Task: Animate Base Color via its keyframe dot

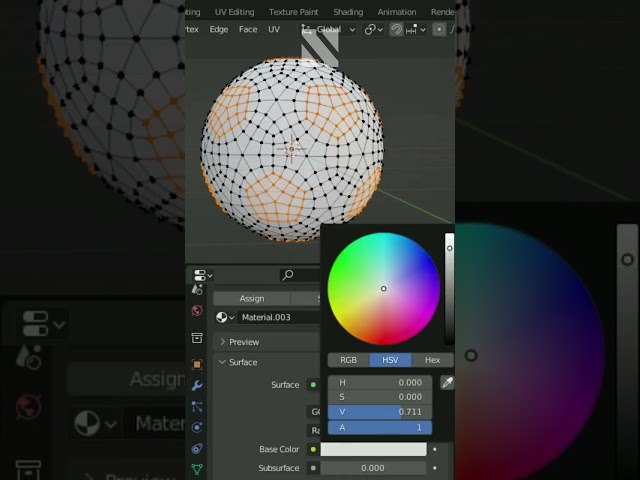Action: (x=435, y=449)
